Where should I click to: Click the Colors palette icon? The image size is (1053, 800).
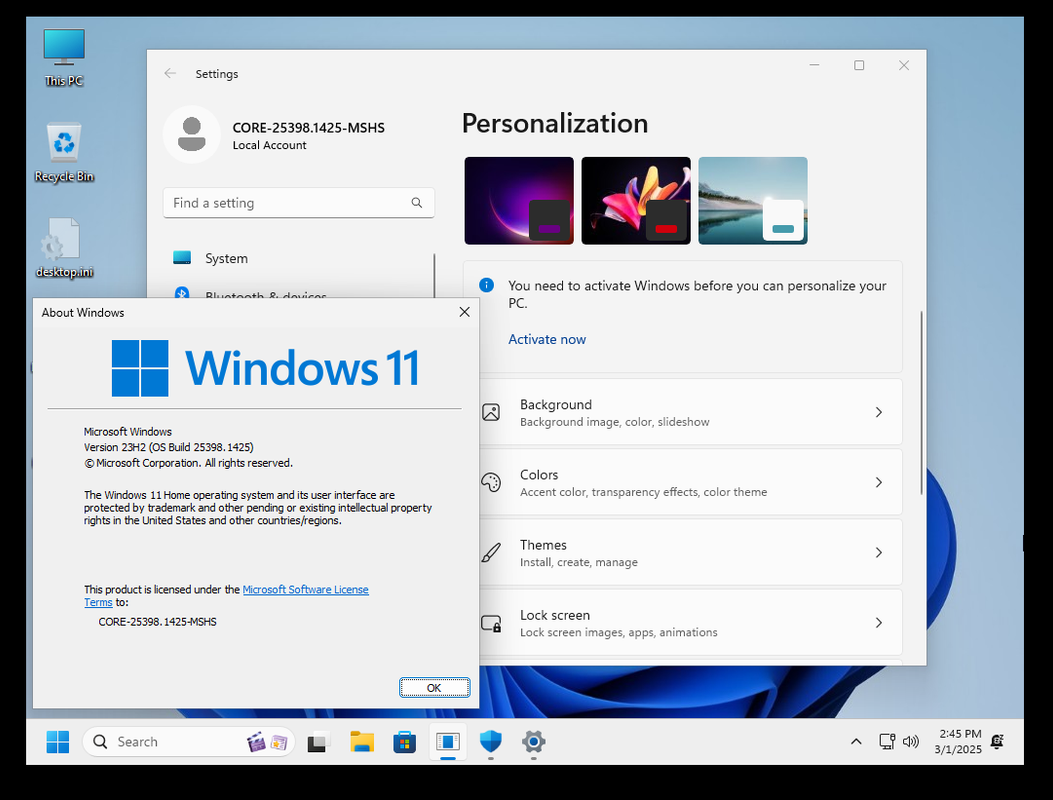(x=491, y=482)
